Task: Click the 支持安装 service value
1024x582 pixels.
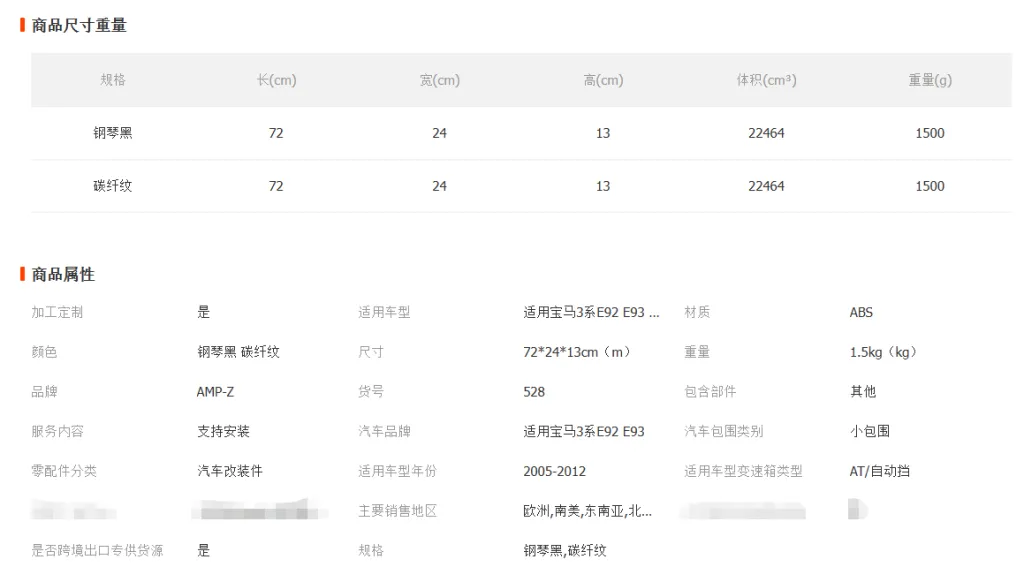Action: pos(223,431)
